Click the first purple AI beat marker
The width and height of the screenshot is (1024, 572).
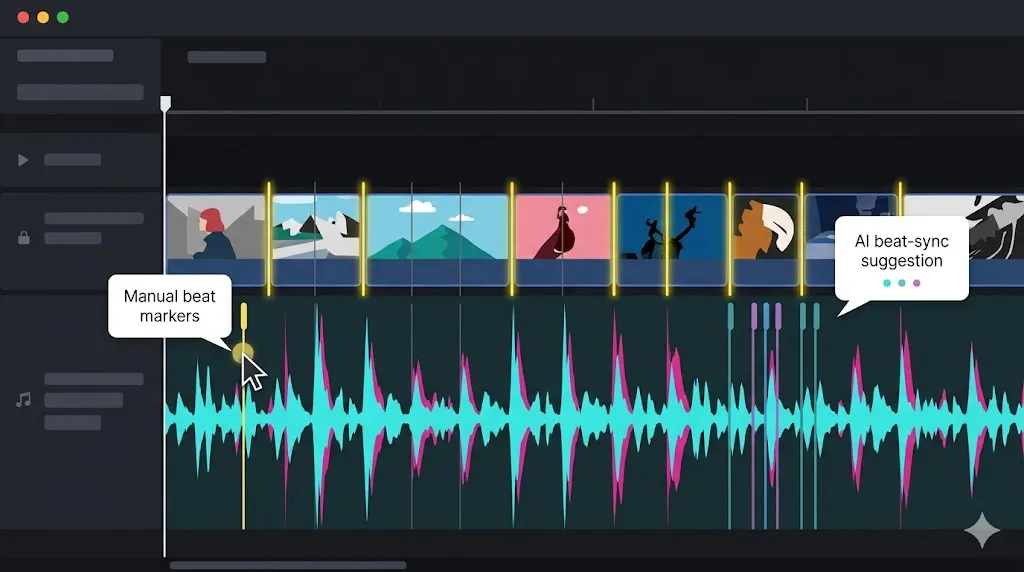click(754, 316)
